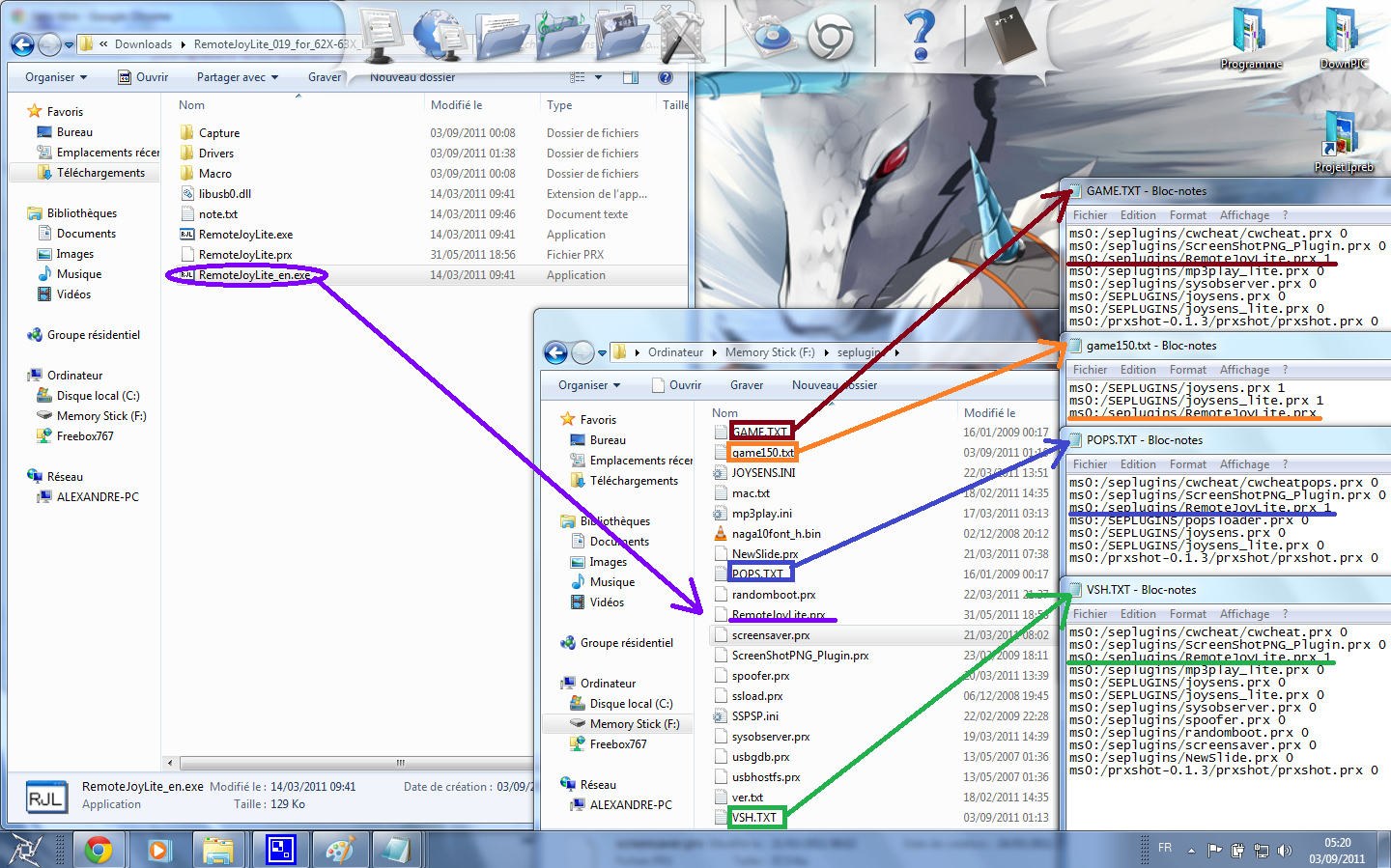Image resolution: width=1391 pixels, height=868 pixels.
Task: Click the FR language indicator
Action: tap(1165, 848)
